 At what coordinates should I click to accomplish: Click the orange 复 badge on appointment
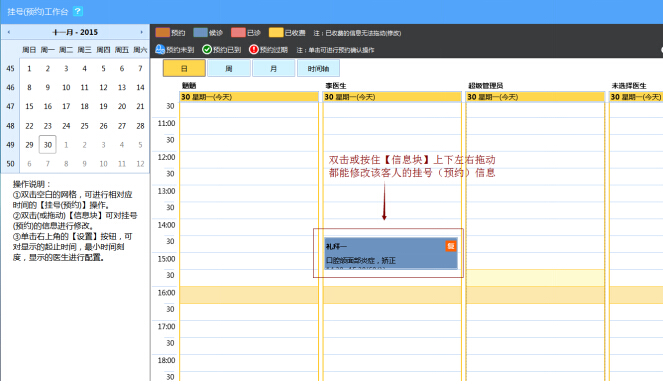tap(451, 246)
